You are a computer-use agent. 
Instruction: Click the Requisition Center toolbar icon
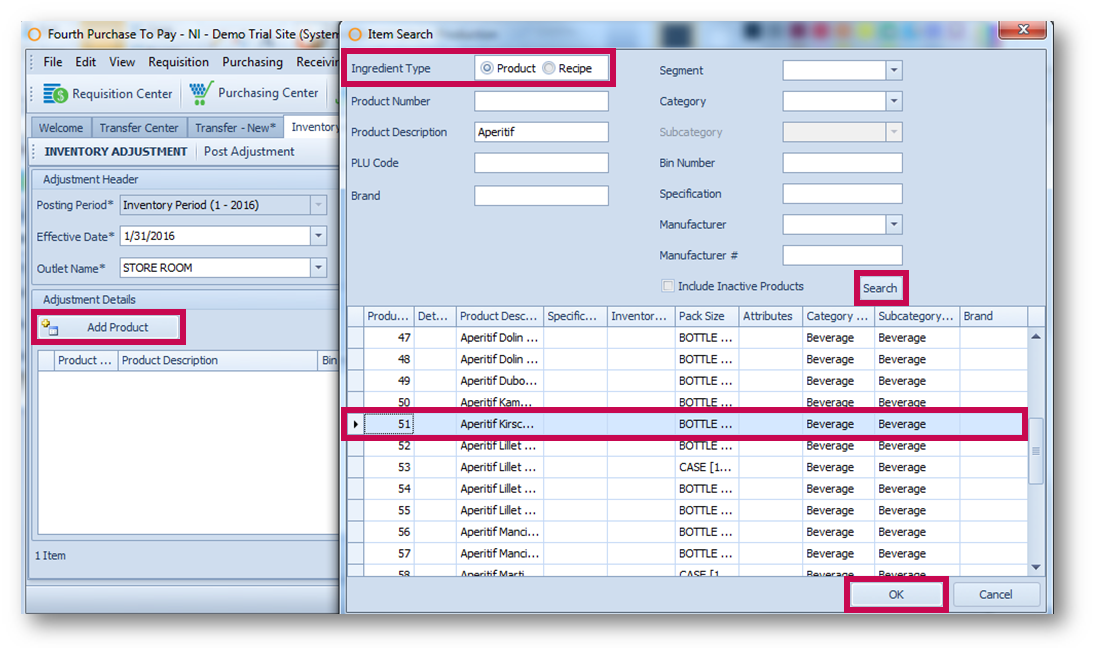(x=55, y=94)
